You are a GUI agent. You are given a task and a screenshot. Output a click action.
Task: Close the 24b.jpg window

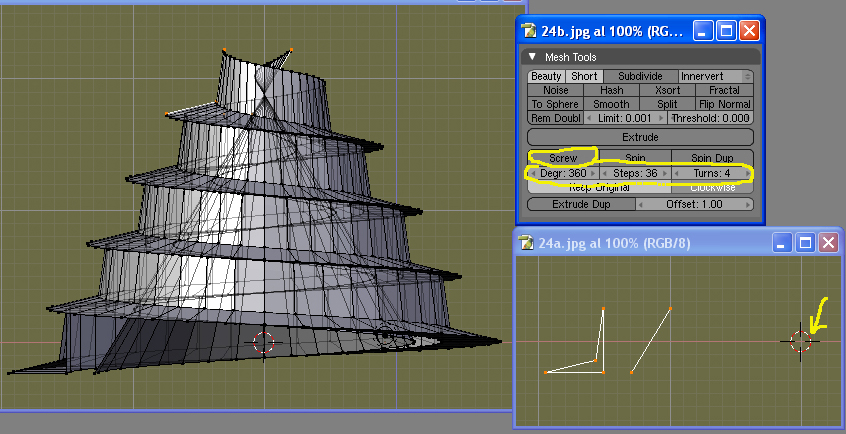(749, 31)
